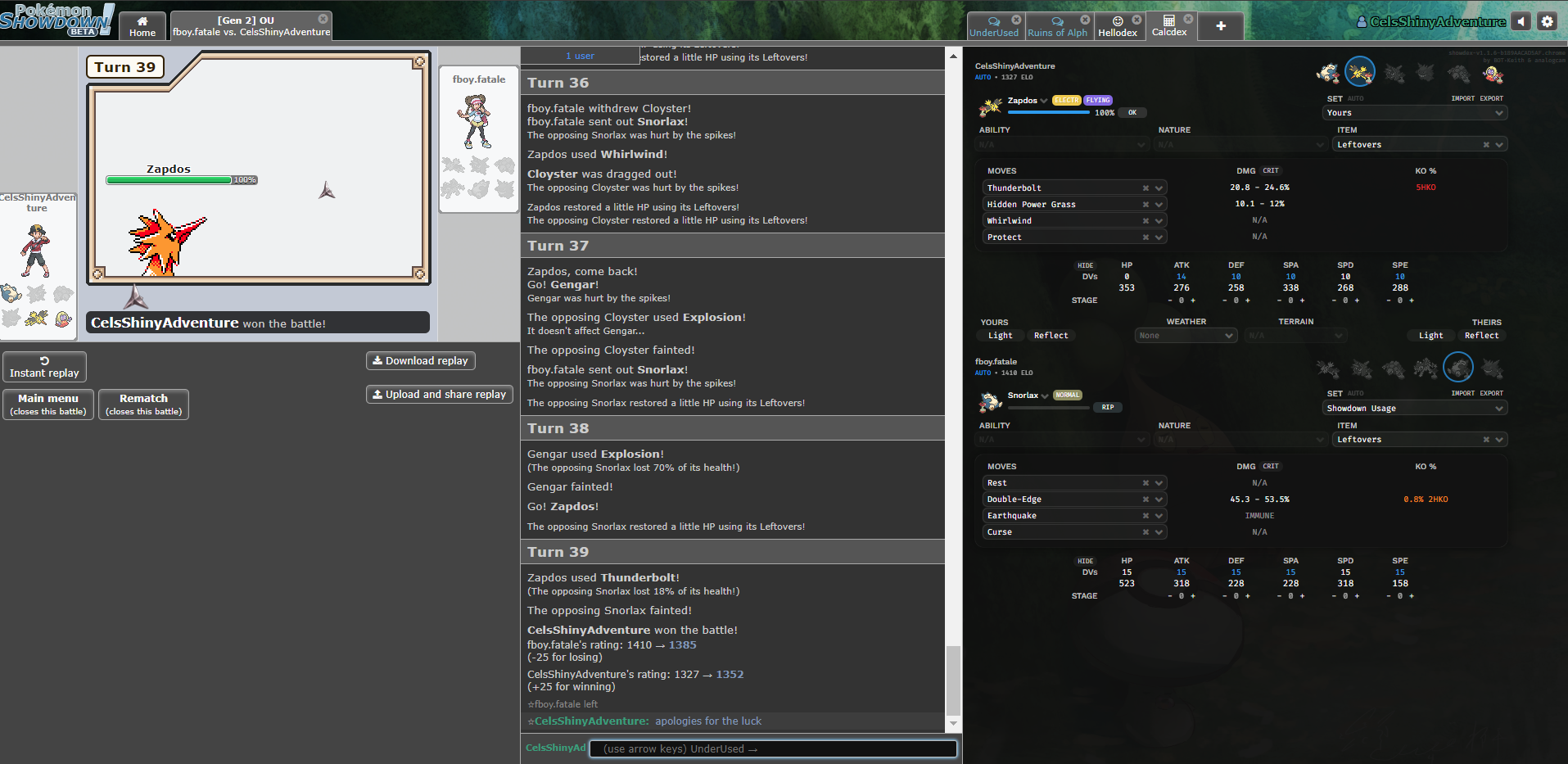Click Instant replay button
The width and height of the screenshot is (1568, 764).
tap(44, 367)
